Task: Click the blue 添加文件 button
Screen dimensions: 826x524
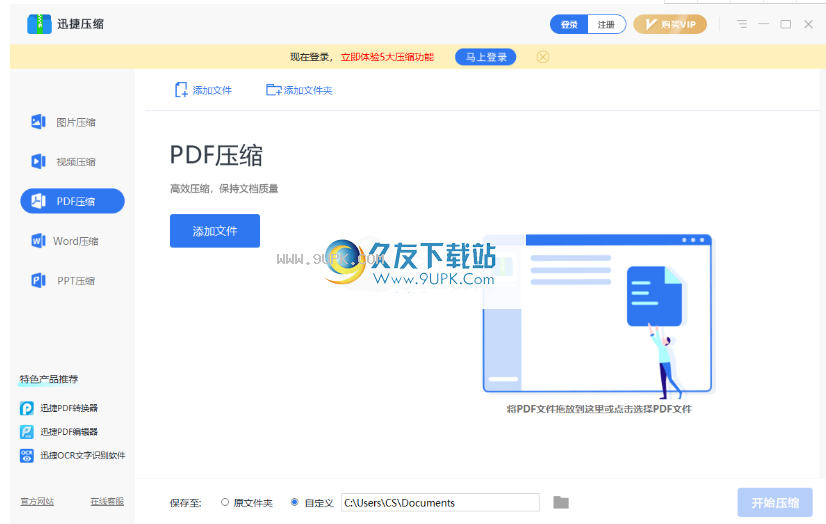Action: point(215,231)
